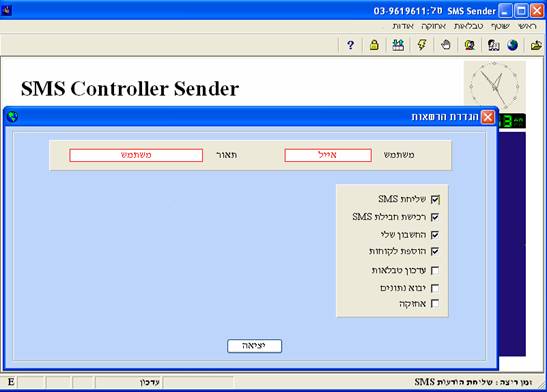Click the user face toolbar icon

470,45
